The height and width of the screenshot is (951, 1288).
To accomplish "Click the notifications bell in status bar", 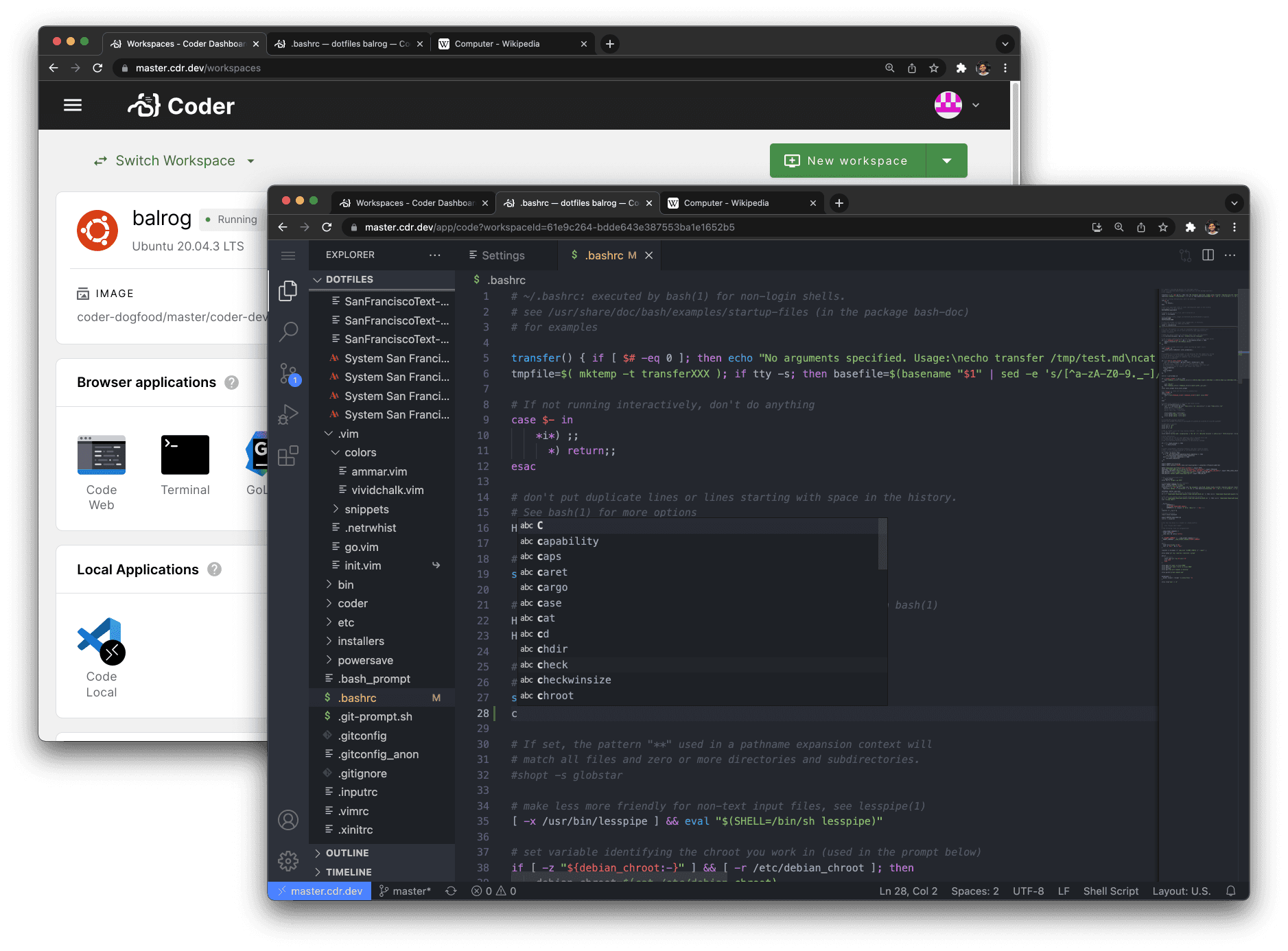I will click(x=1231, y=891).
